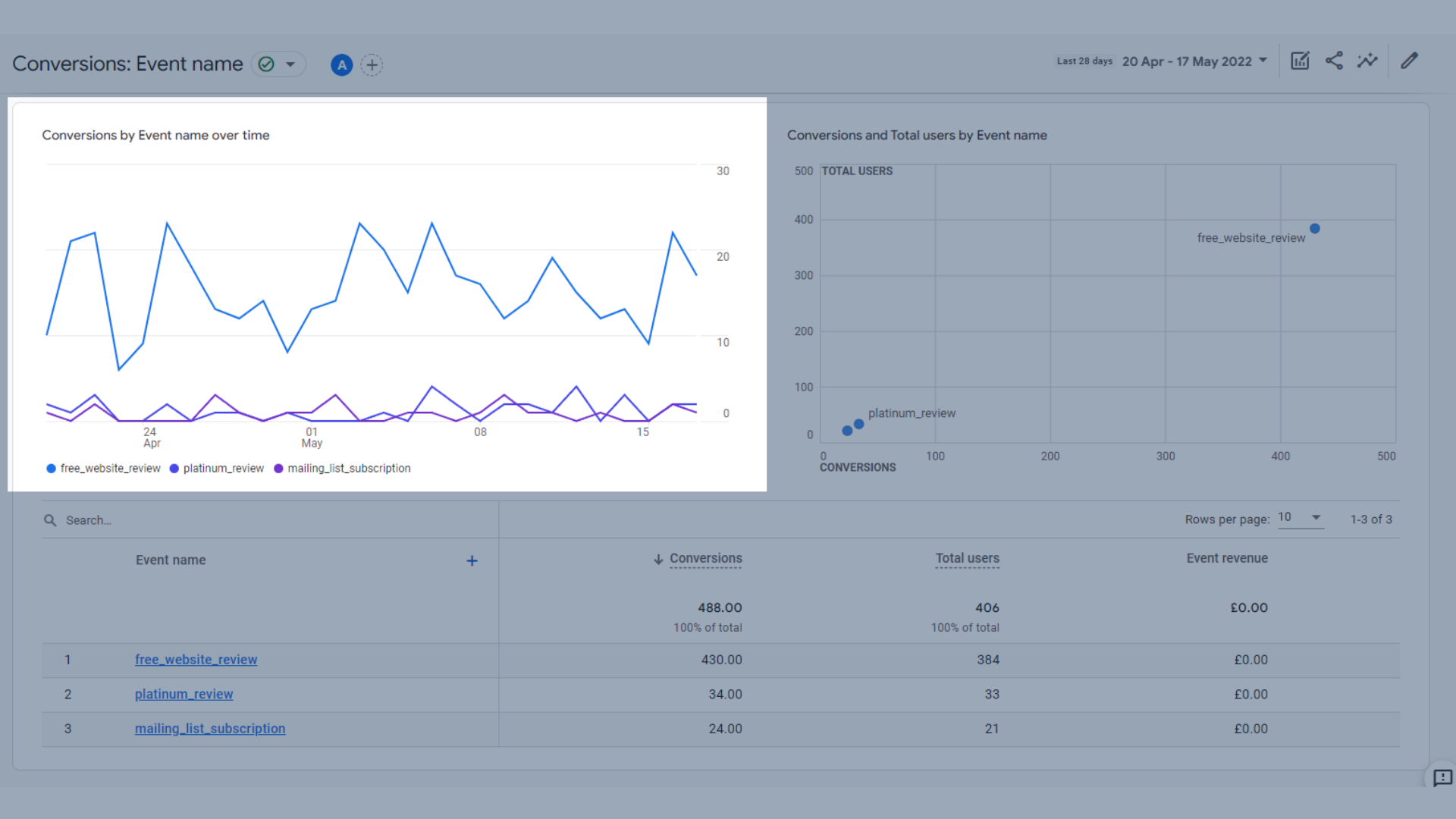Toggle platinum_review legend color dot

pos(174,469)
